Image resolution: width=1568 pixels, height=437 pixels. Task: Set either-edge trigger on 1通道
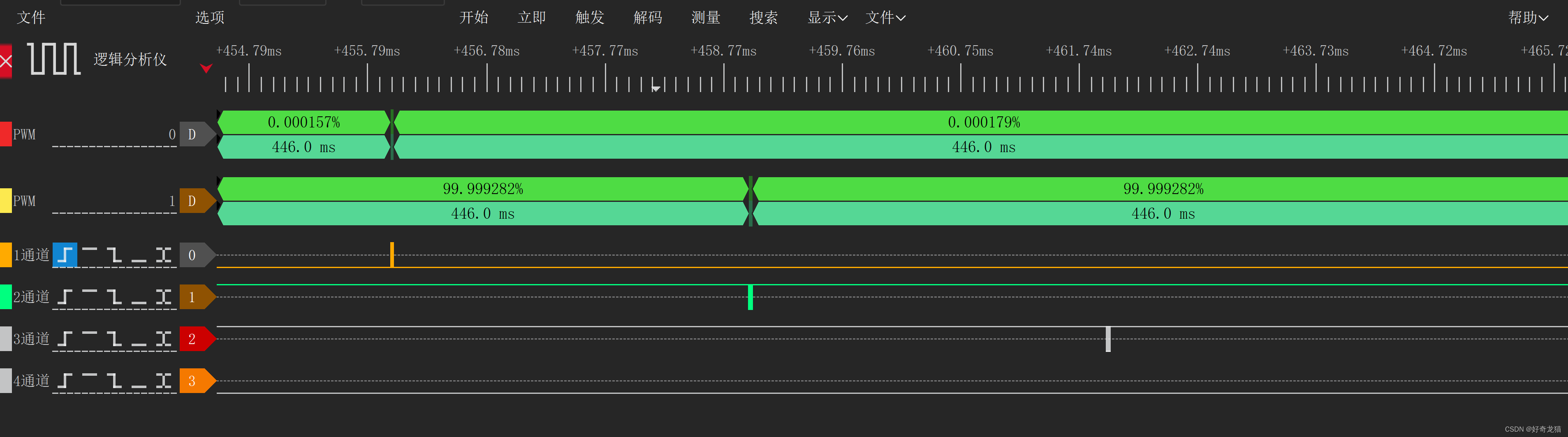coord(163,255)
